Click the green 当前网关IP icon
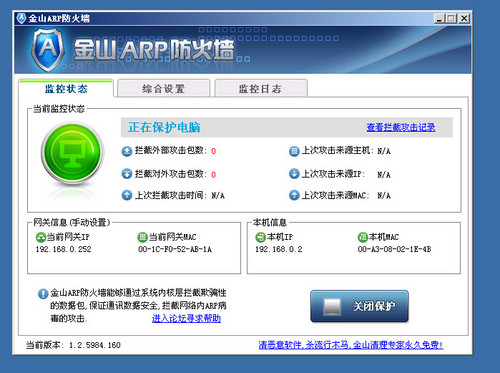Viewport: 500px width, 373px height. click(x=41, y=237)
